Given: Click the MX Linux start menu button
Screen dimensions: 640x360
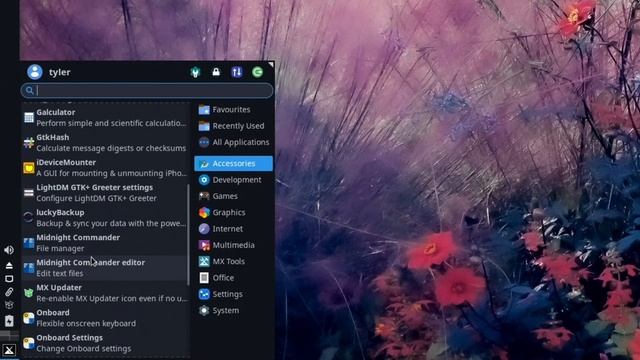Looking at the screenshot, I should [9, 350].
